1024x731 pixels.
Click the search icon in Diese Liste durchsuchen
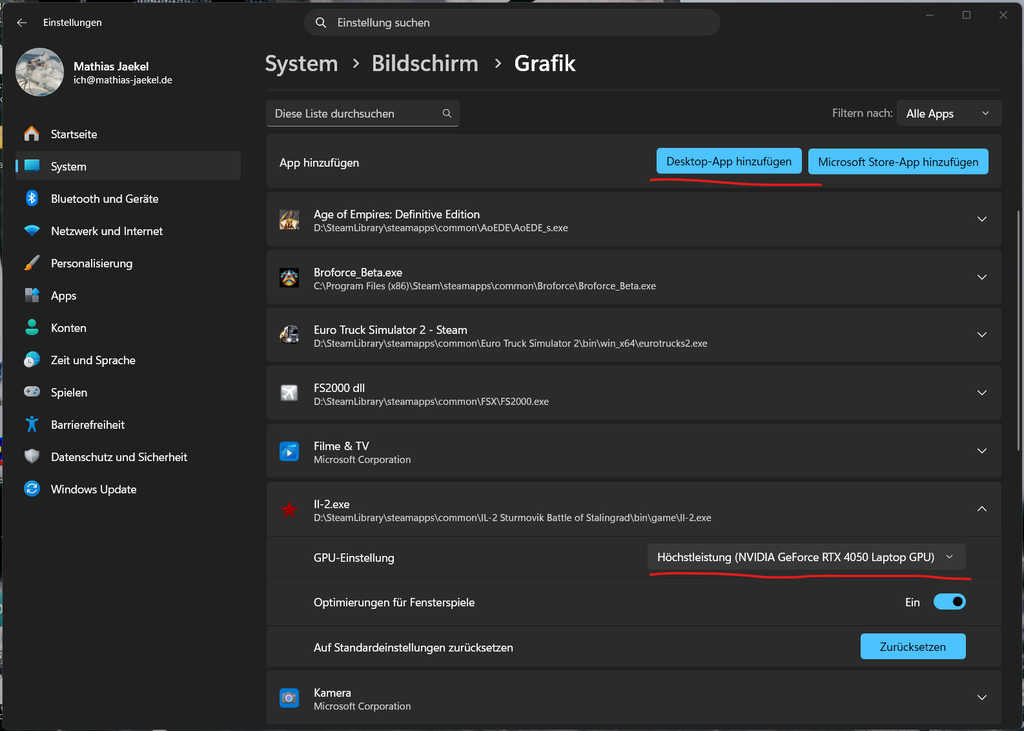pyautogui.click(x=447, y=113)
